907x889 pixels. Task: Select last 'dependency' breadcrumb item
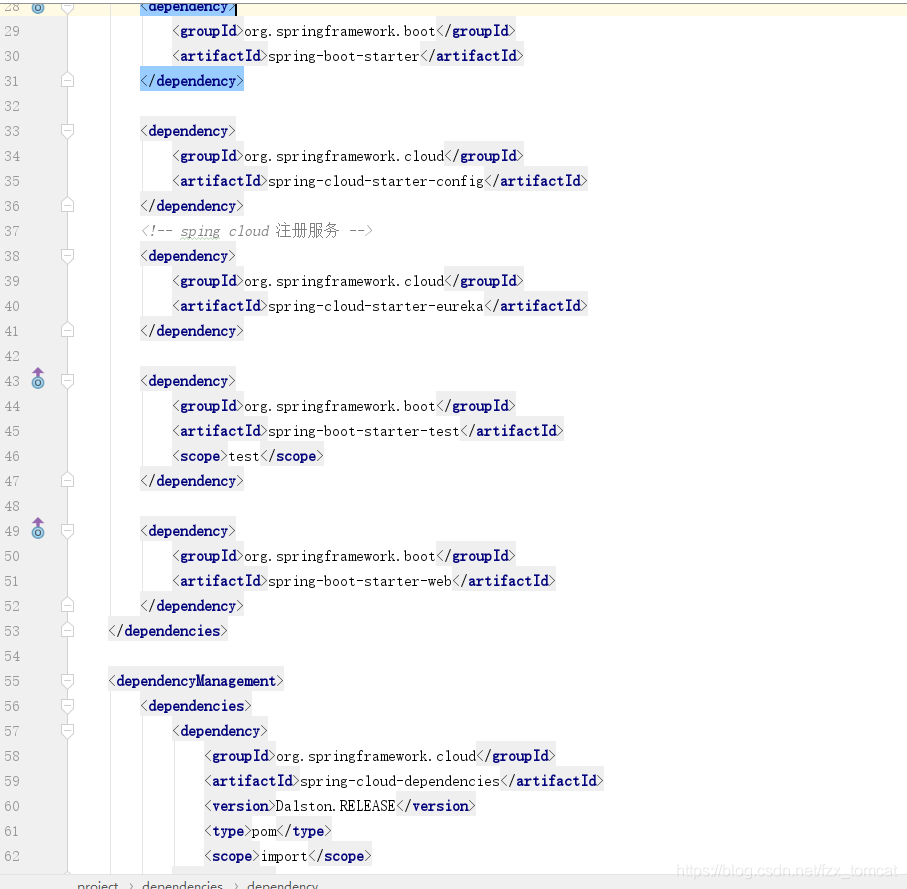pos(282,884)
